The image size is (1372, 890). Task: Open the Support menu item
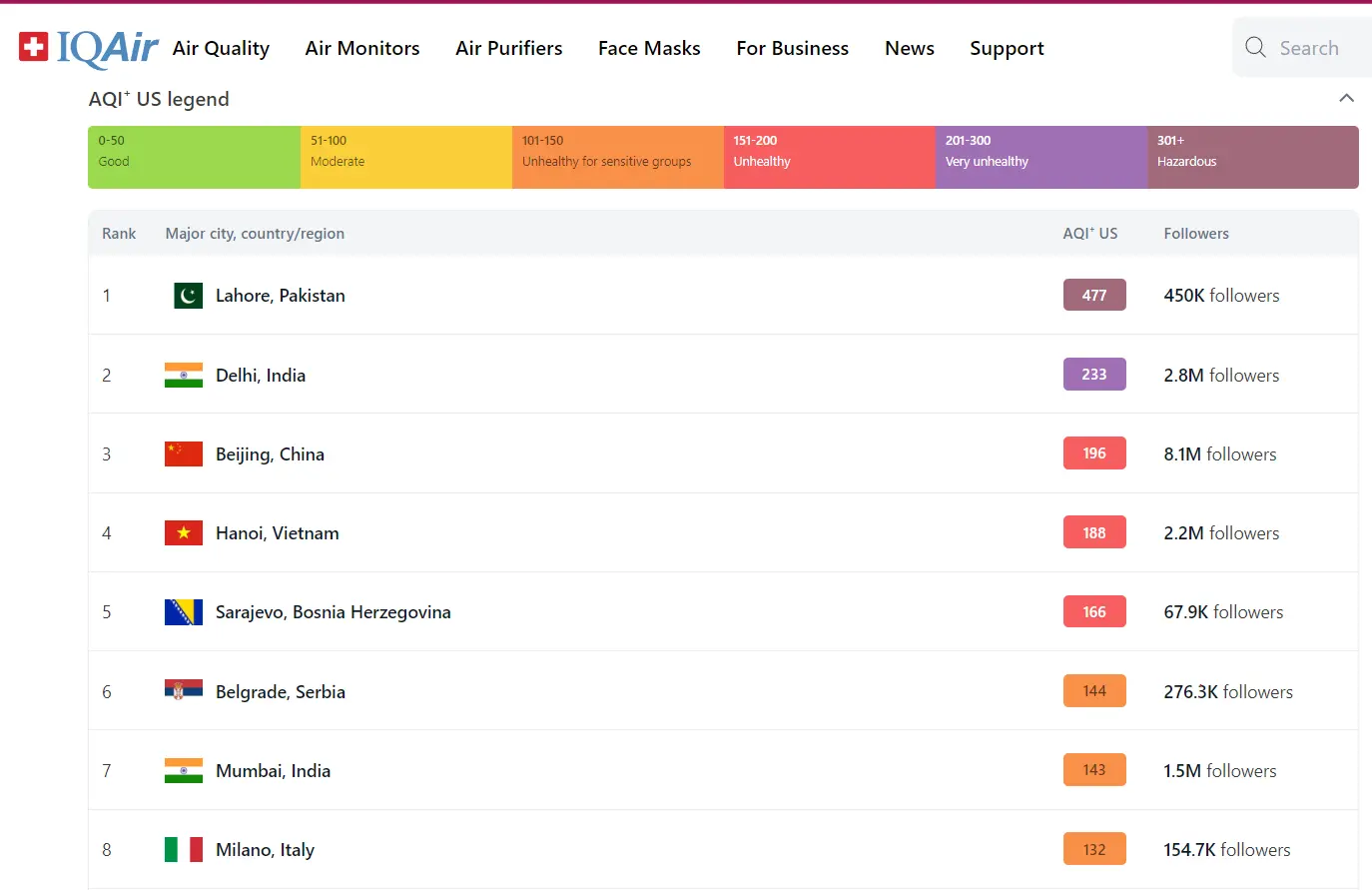pos(1007,48)
